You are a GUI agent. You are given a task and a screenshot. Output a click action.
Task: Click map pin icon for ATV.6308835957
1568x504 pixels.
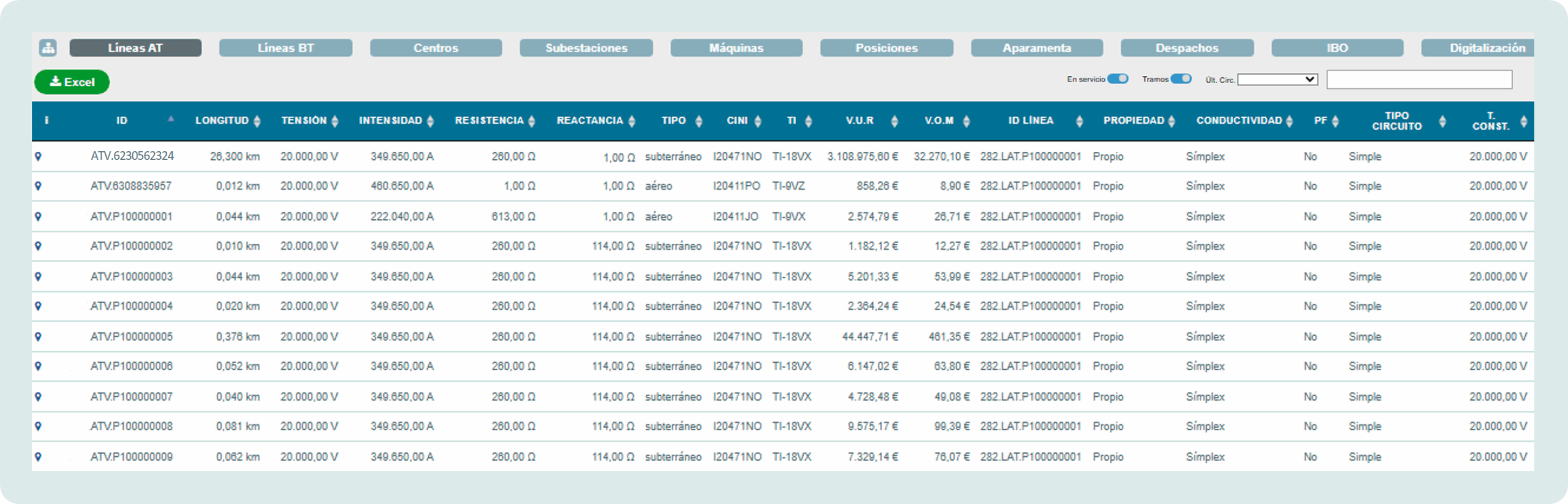click(38, 186)
